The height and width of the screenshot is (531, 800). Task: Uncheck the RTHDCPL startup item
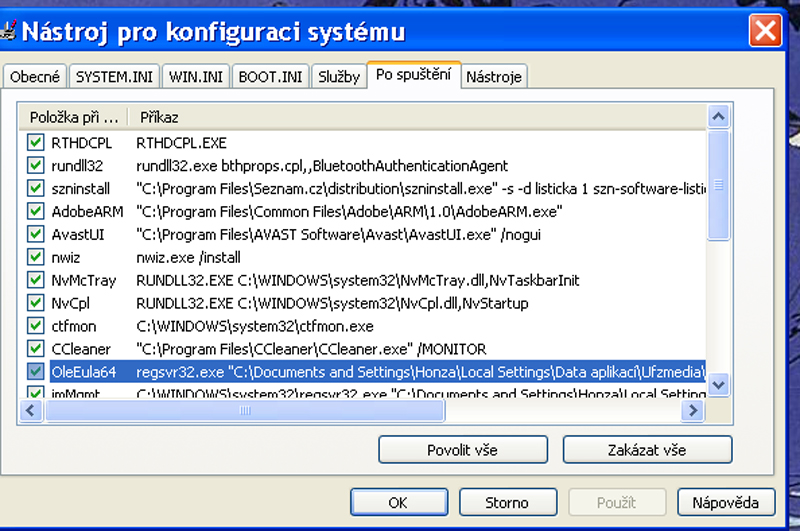click(x=36, y=143)
